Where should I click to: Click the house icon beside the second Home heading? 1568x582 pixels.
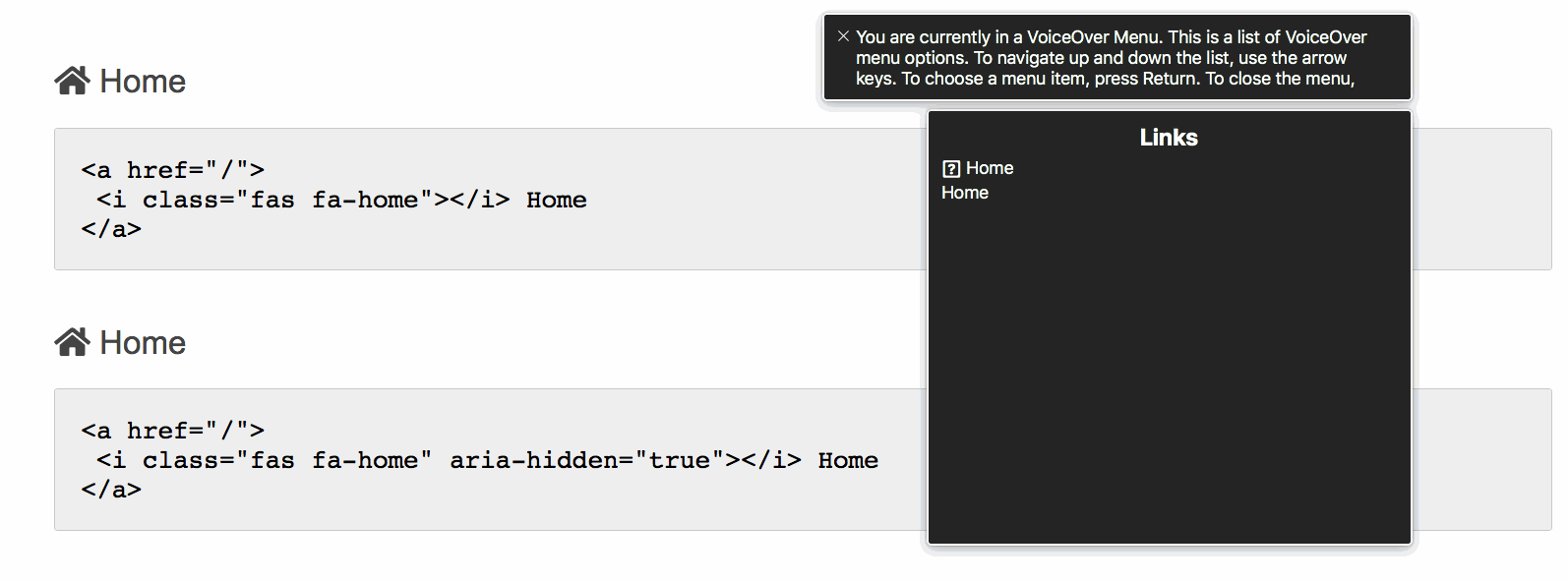click(72, 342)
